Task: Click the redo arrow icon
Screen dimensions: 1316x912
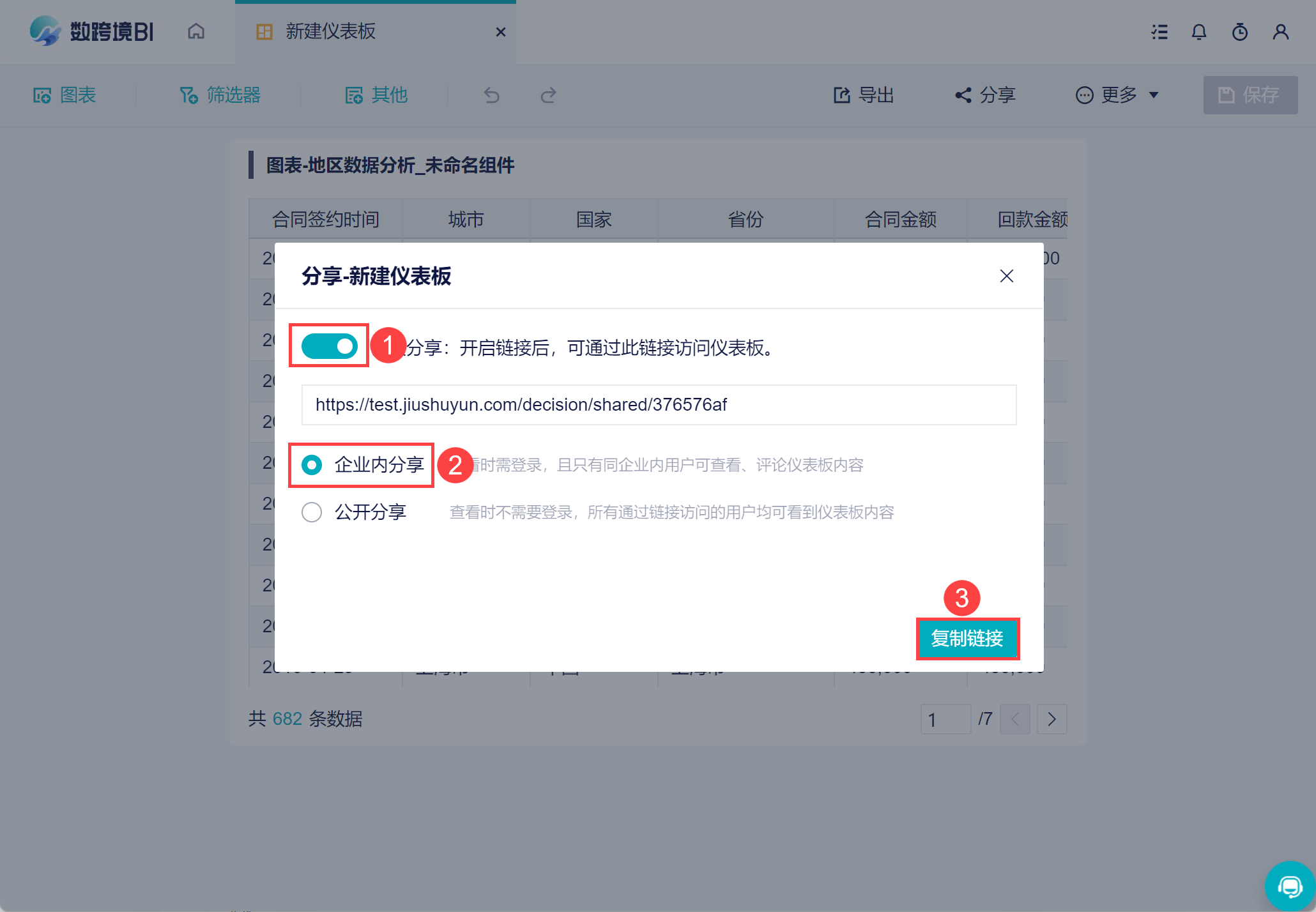Action: (548, 96)
